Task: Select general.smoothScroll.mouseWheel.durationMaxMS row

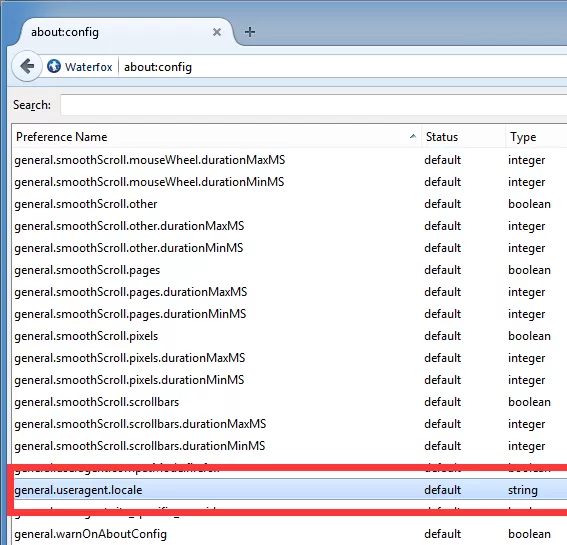Action: coord(290,160)
